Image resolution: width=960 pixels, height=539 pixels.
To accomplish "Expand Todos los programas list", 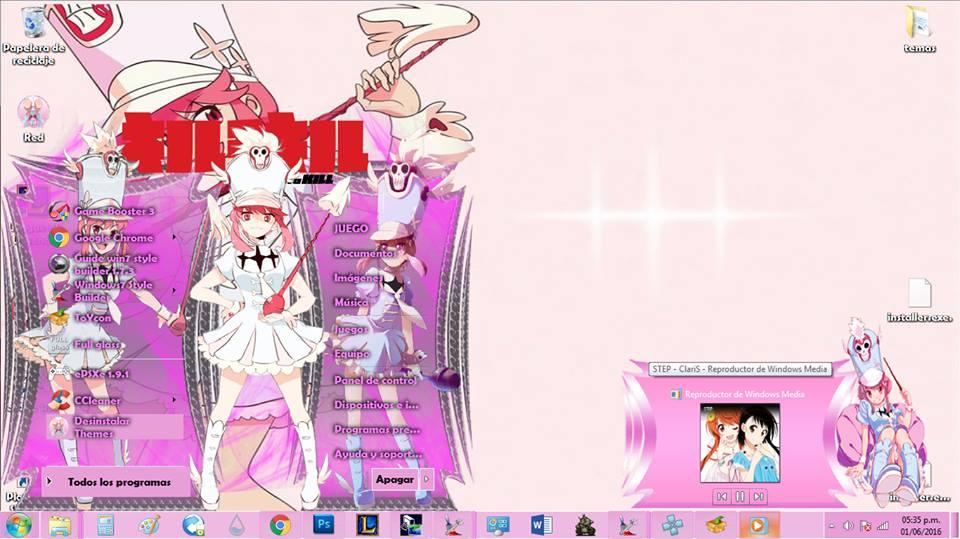I will click(118, 482).
